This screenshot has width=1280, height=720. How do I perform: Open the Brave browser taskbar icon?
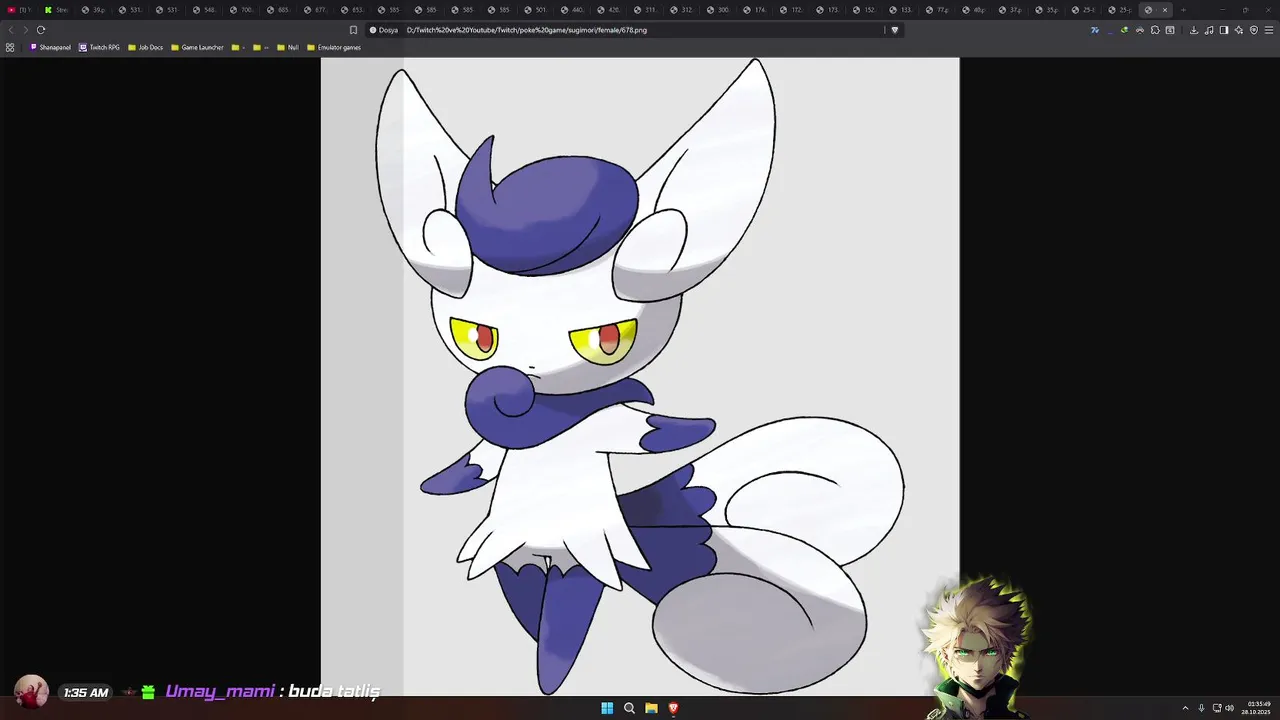pyautogui.click(x=673, y=708)
